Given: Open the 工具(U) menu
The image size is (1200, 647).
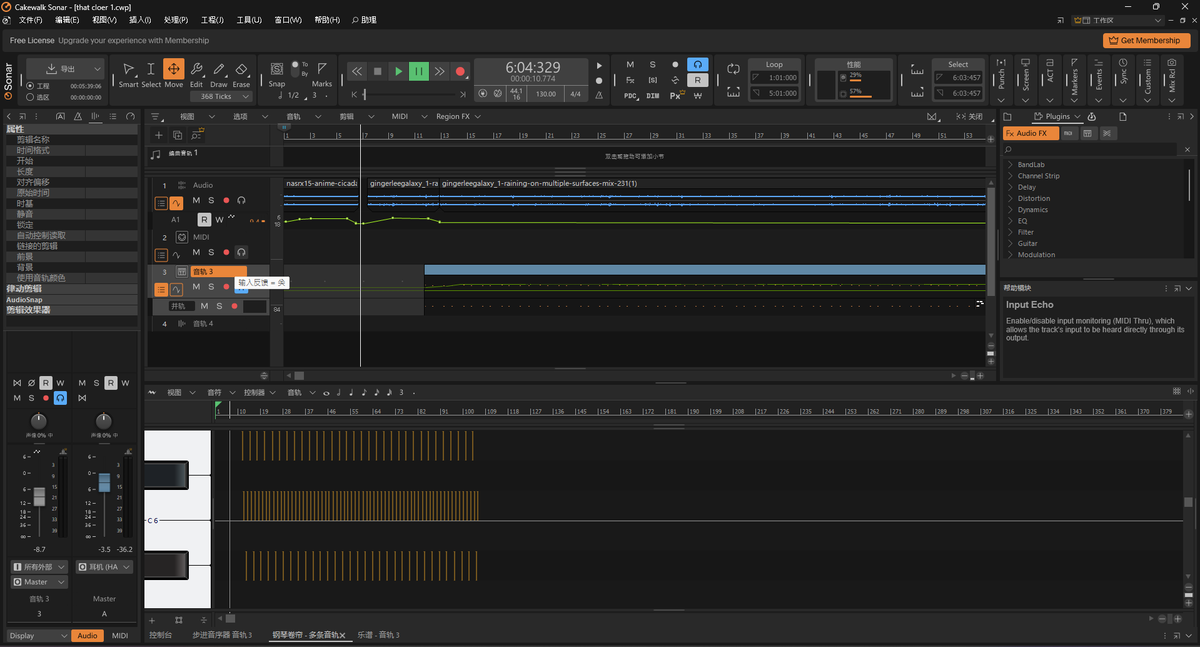Looking at the screenshot, I should point(249,20).
